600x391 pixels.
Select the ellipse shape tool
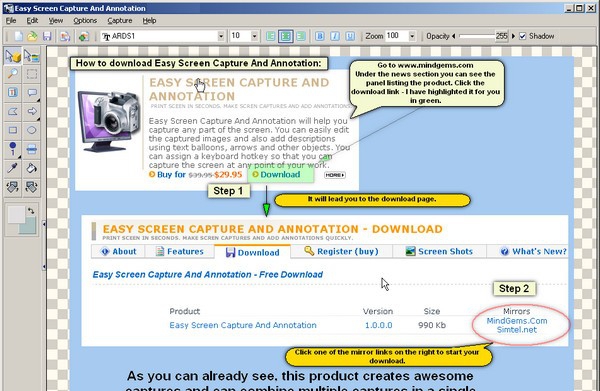[x=31, y=130]
